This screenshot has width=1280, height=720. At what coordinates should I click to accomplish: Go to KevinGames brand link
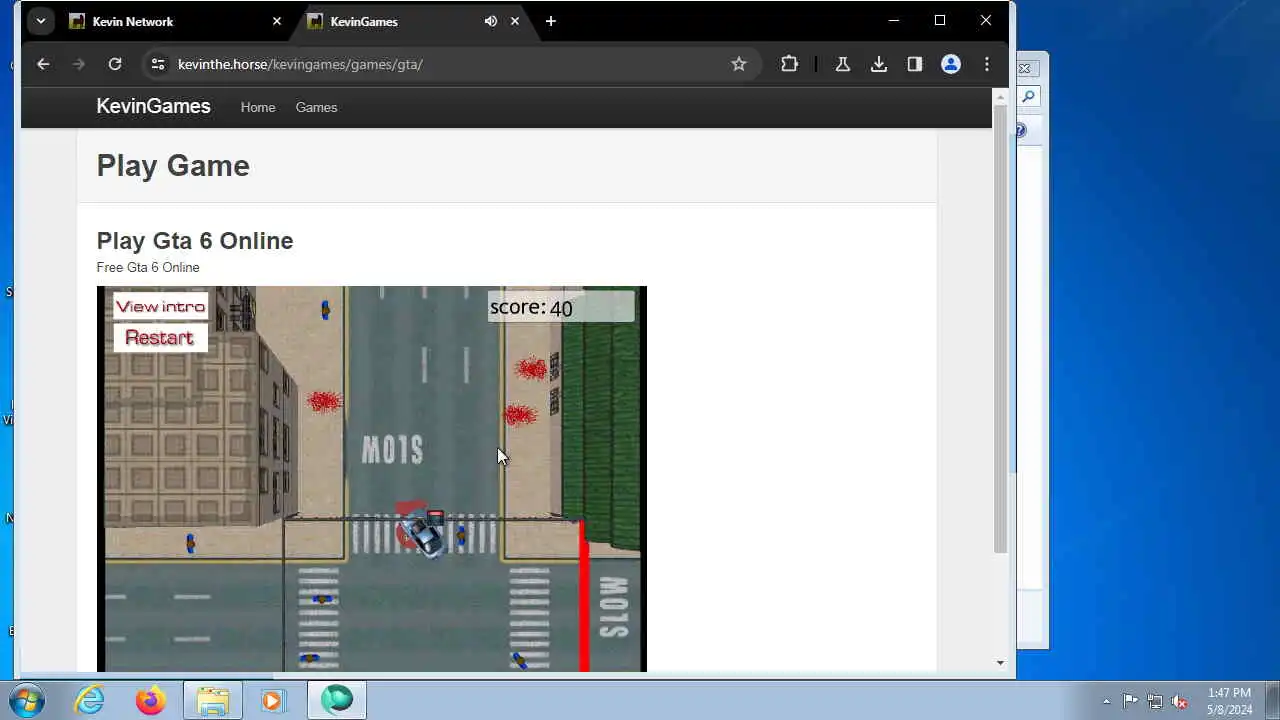153,106
